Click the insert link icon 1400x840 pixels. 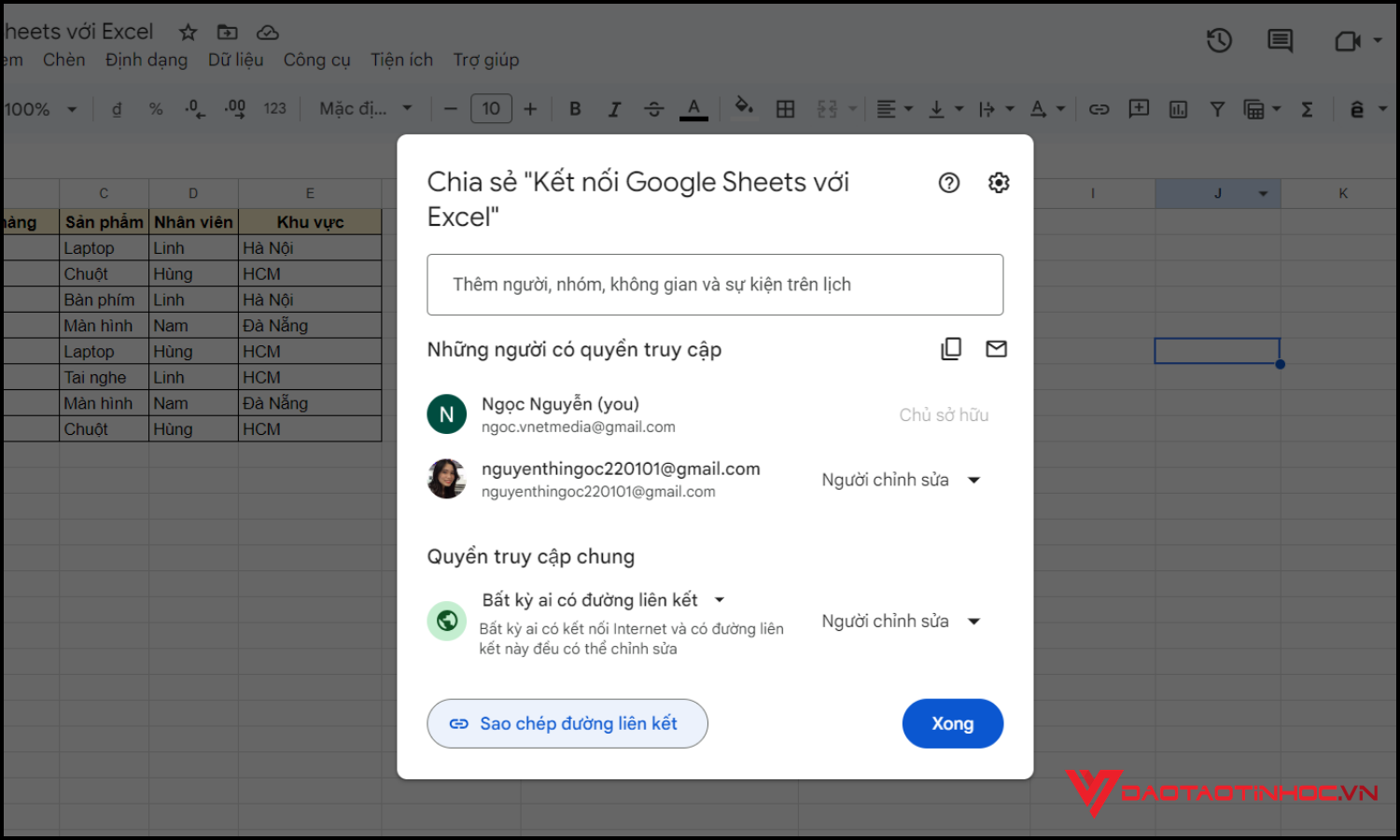click(1099, 108)
